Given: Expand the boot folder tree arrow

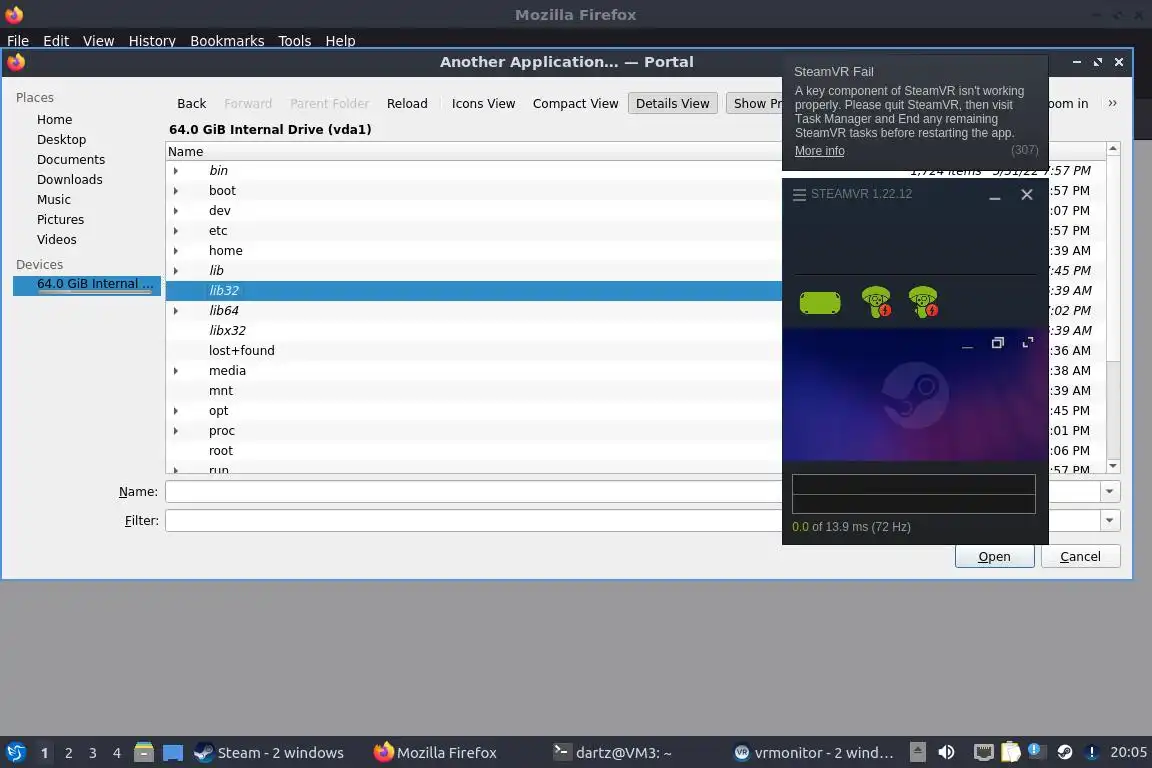Looking at the screenshot, I should point(176,190).
